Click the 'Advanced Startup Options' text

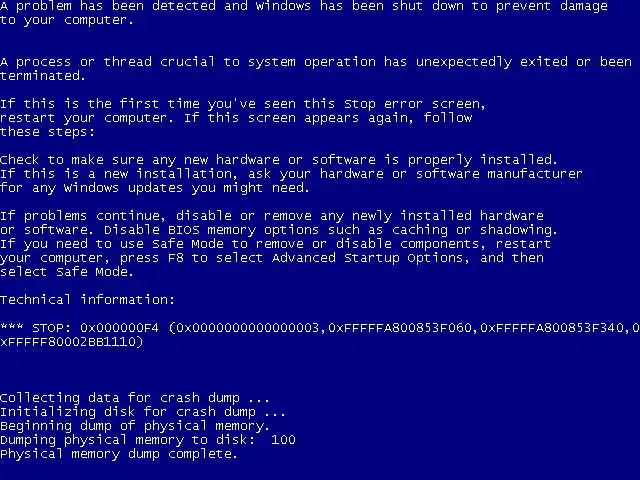pyautogui.click(x=367, y=258)
